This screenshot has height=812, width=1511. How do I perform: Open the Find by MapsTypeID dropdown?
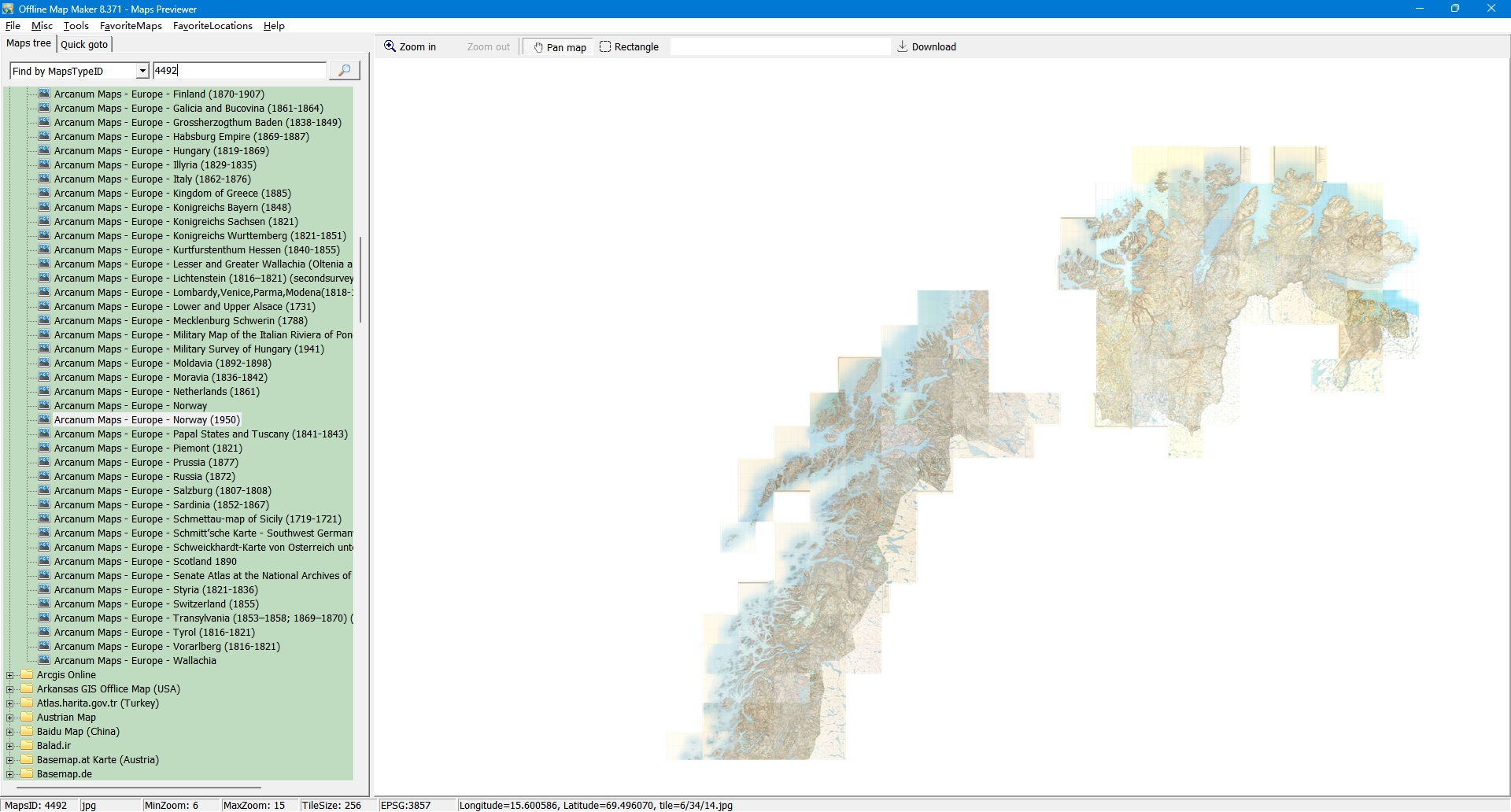pos(142,71)
